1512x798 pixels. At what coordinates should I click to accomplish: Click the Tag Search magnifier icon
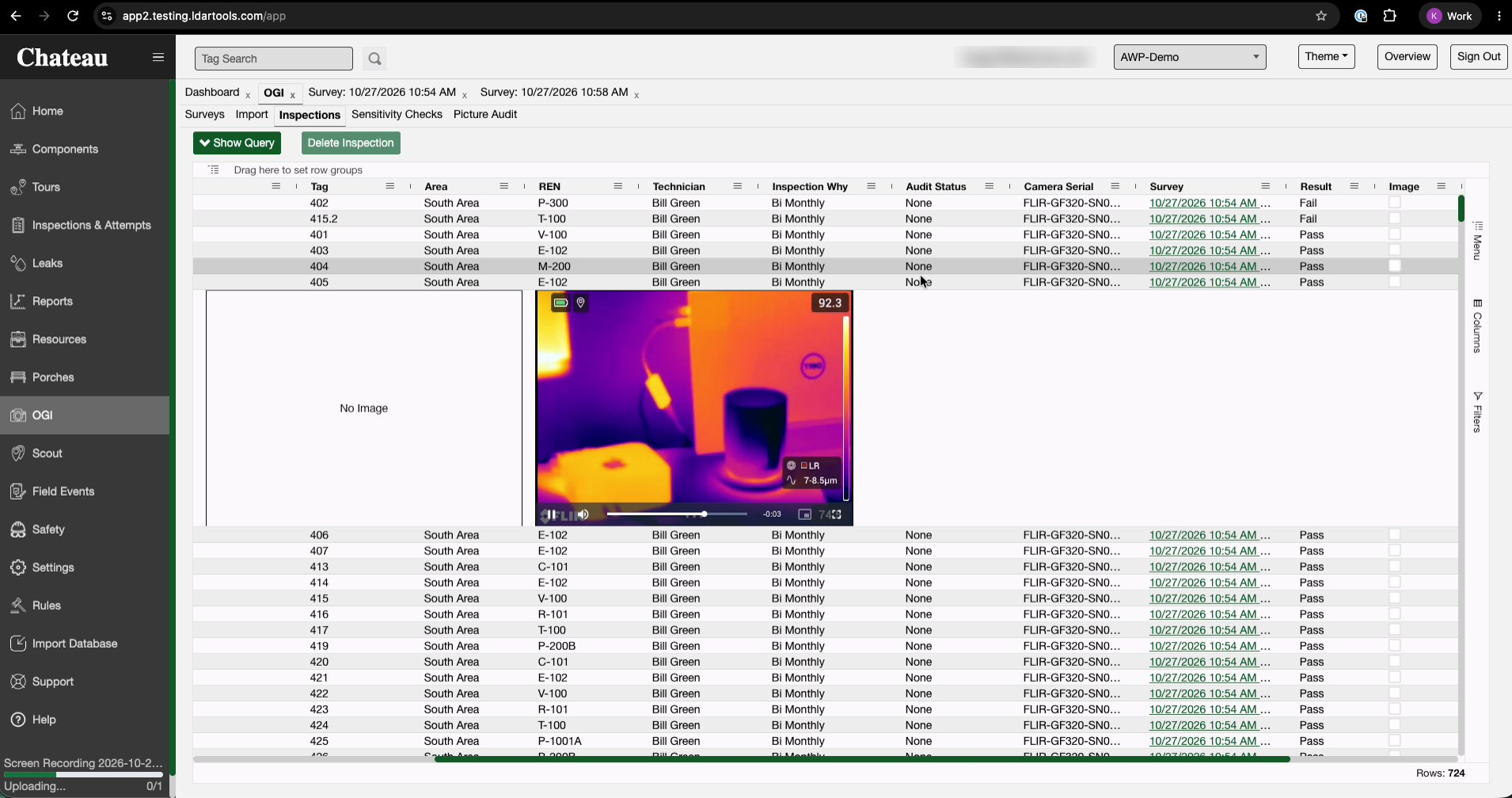click(374, 59)
